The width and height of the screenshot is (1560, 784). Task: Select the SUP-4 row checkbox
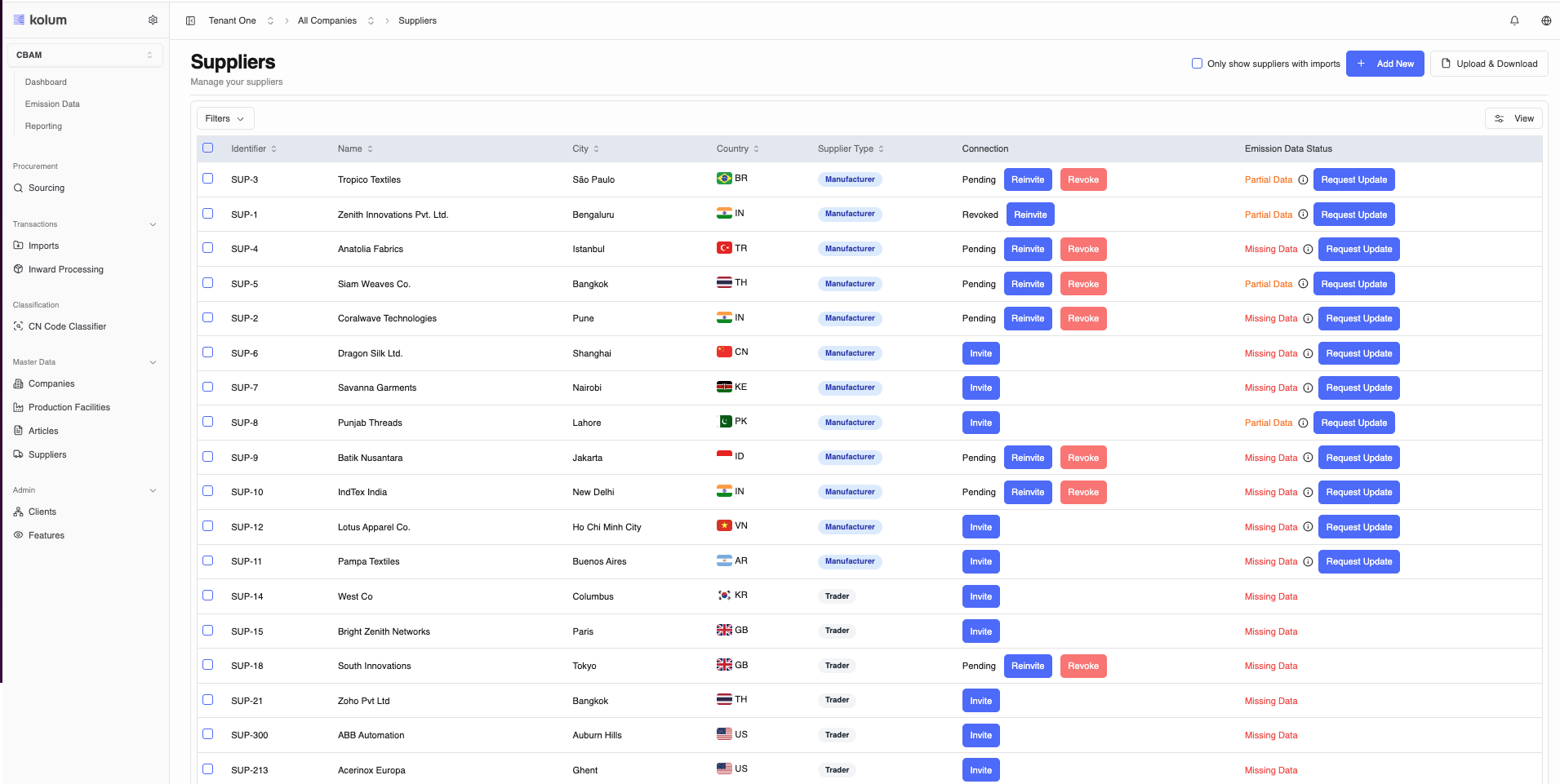pos(208,248)
